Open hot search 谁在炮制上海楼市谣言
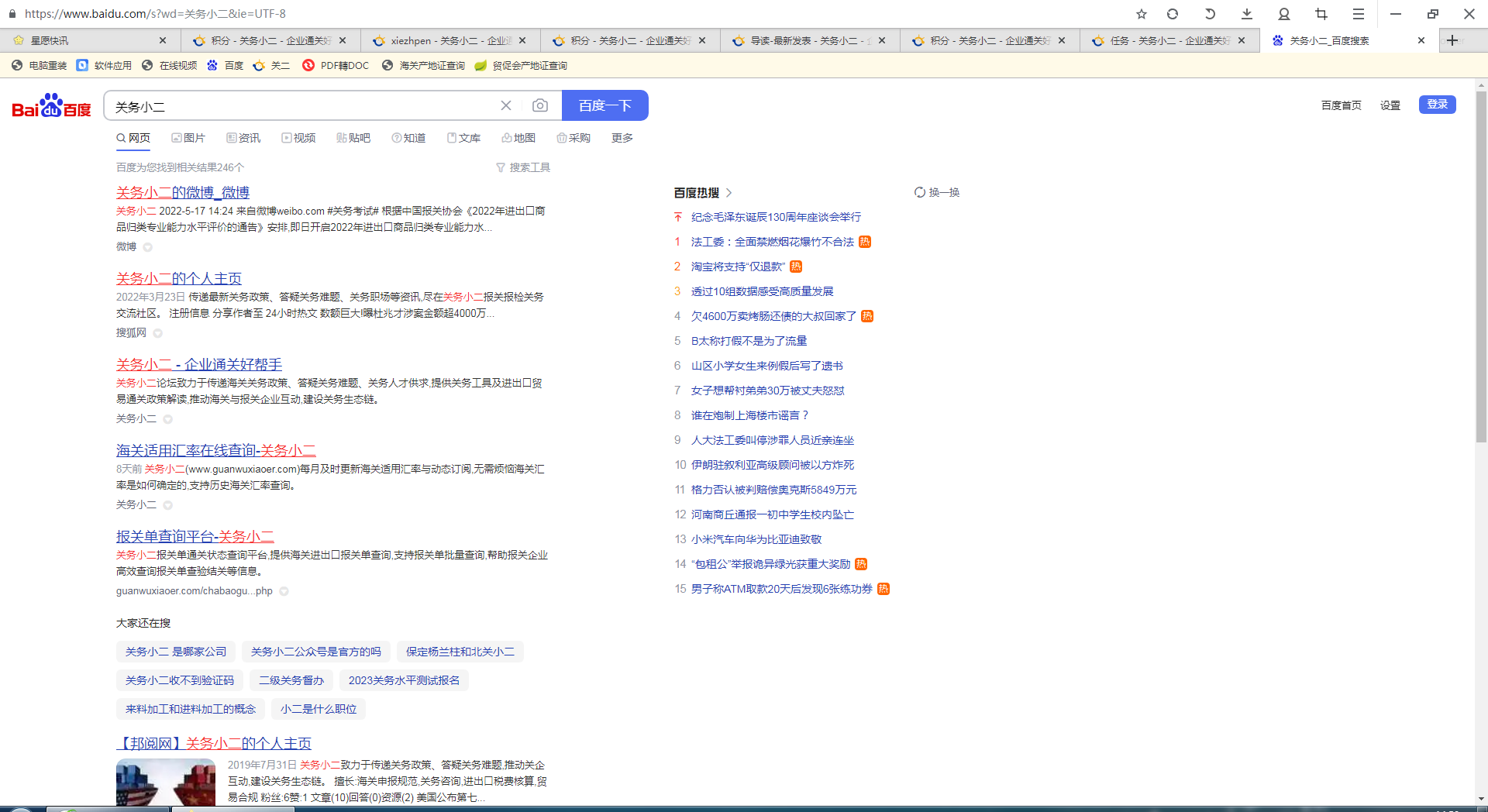The width and height of the screenshot is (1488, 812). [x=750, y=415]
